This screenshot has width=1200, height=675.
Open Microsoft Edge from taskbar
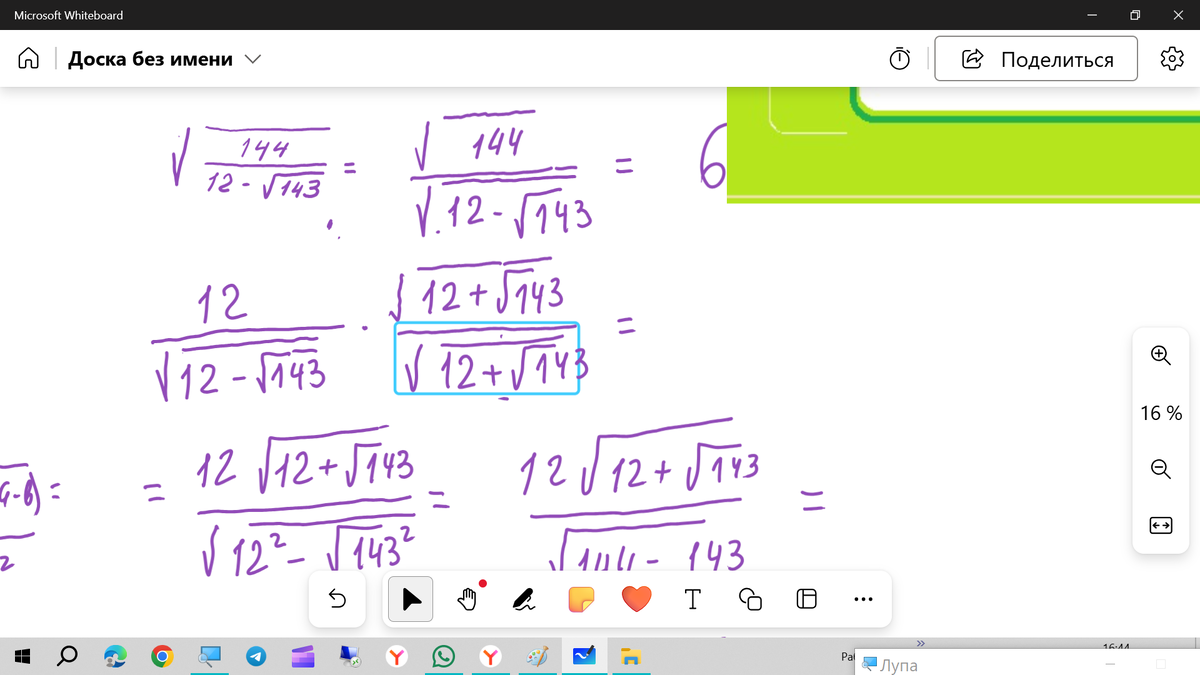[115, 657]
